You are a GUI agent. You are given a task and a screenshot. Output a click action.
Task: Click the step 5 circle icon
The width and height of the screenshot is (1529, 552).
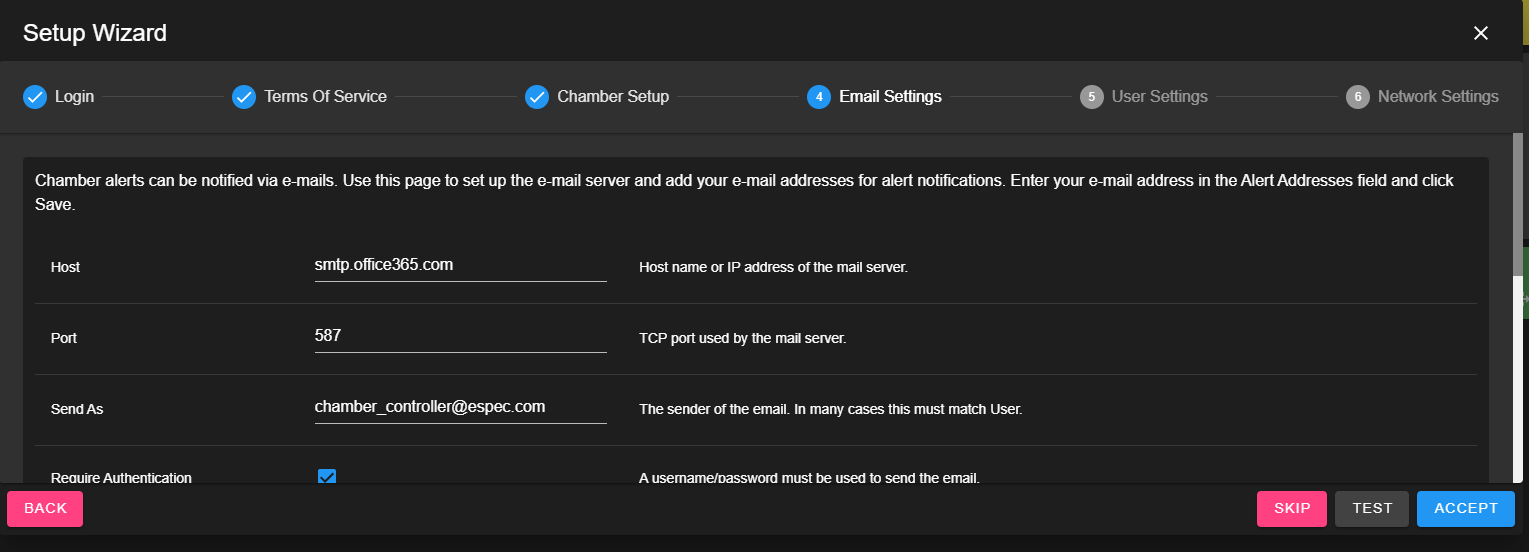click(x=1092, y=97)
